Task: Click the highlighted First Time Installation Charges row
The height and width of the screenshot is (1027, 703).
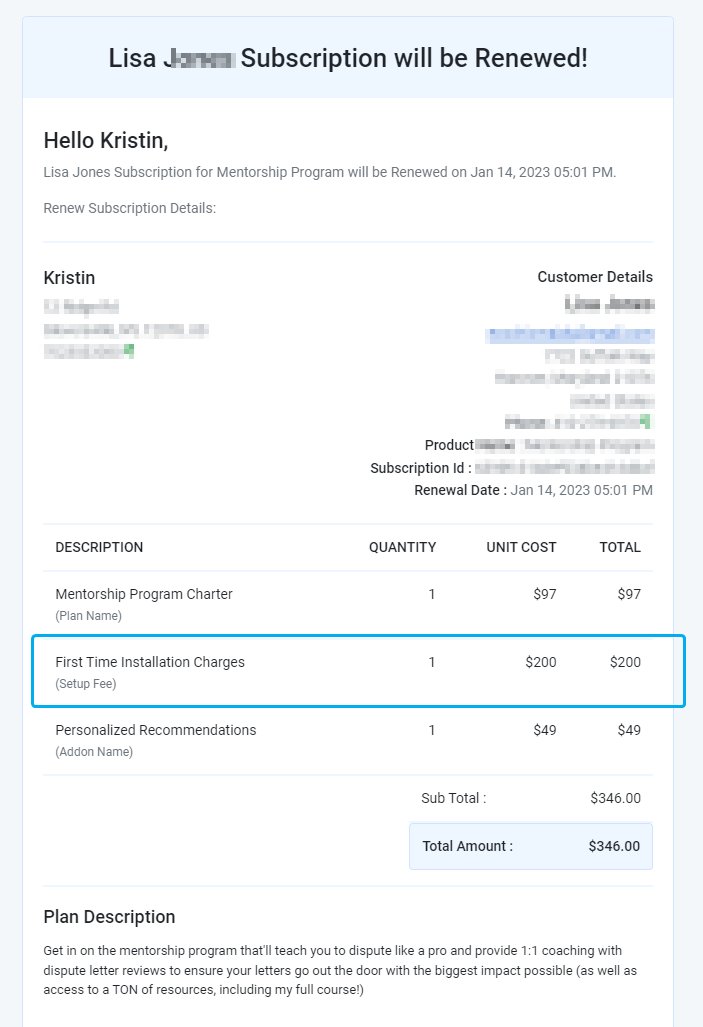Action: click(x=358, y=671)
